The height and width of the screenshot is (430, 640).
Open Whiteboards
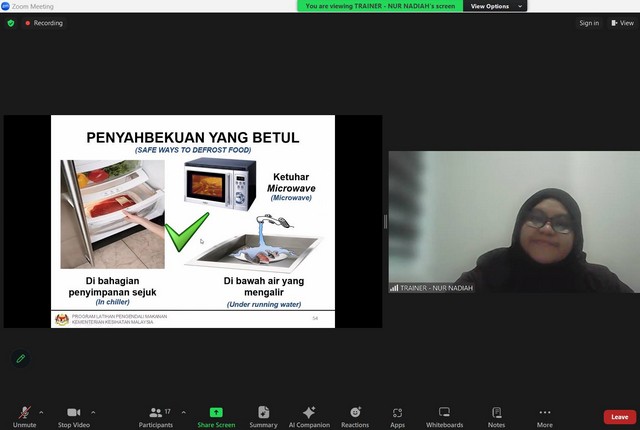pyautogui.click(x=445, y=414)
